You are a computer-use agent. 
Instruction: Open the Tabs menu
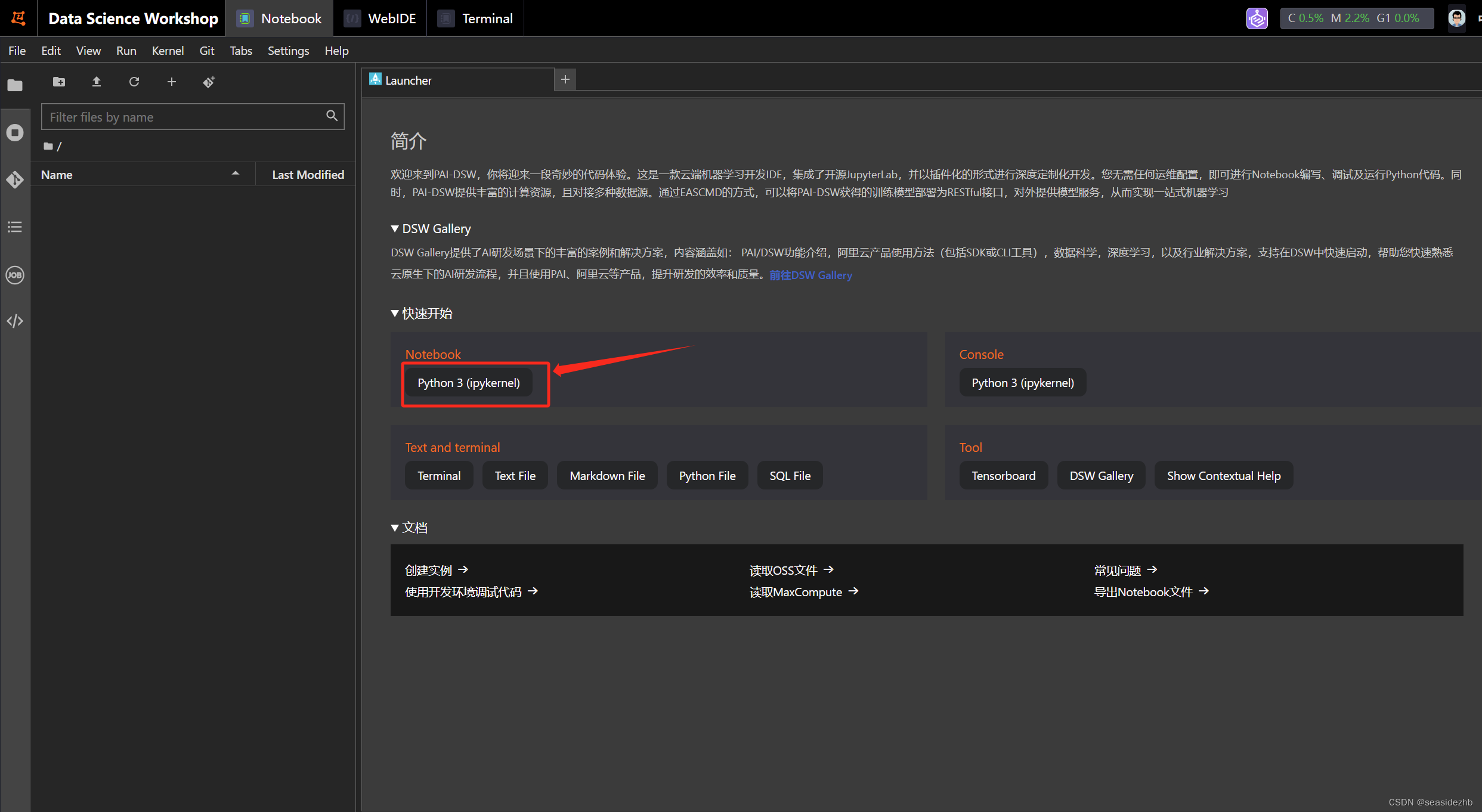coord(241,51)
